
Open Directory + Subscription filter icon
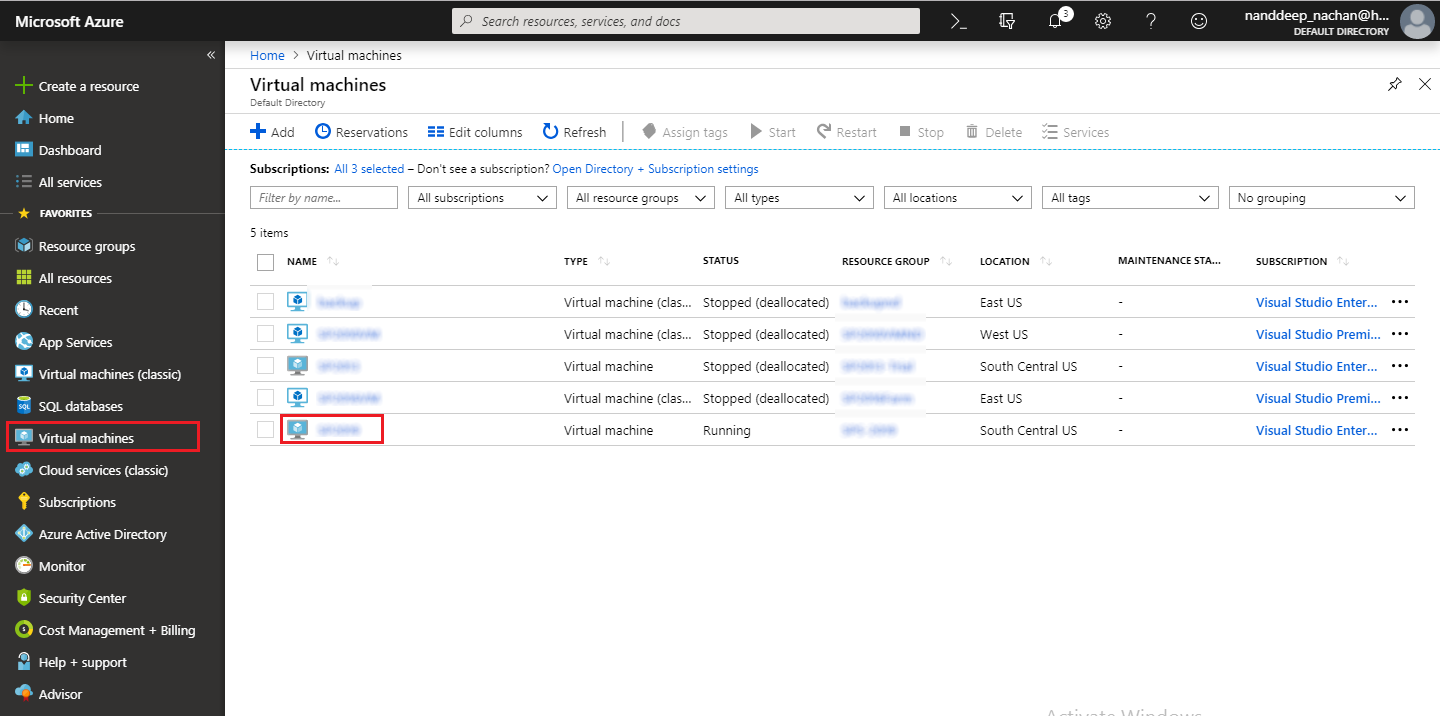(1007, 21)
